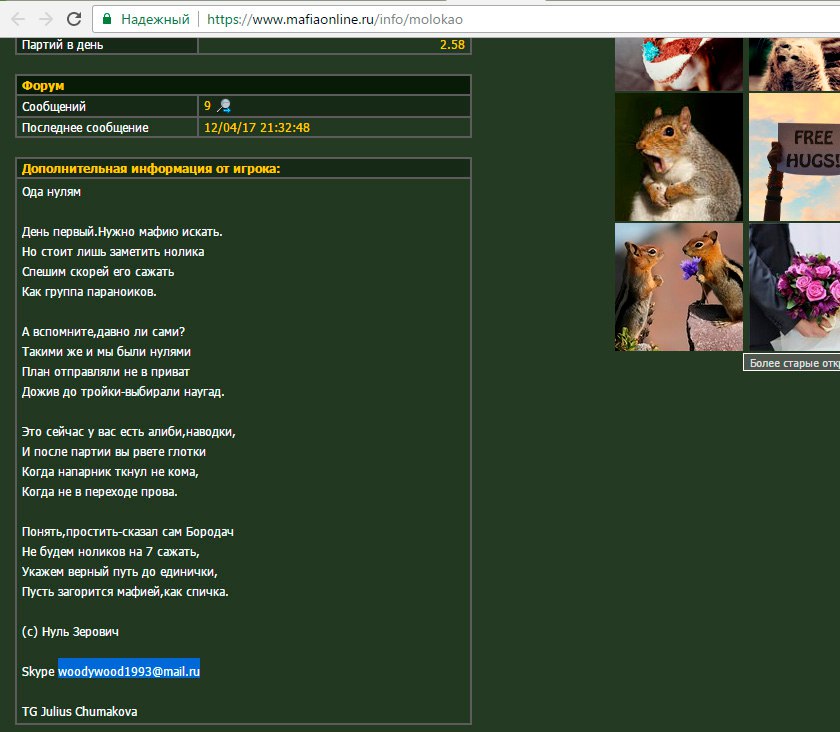Click 'Более старые' older postcards link
The width and height of the screenshot is (840, 732).
pos(793,362)
